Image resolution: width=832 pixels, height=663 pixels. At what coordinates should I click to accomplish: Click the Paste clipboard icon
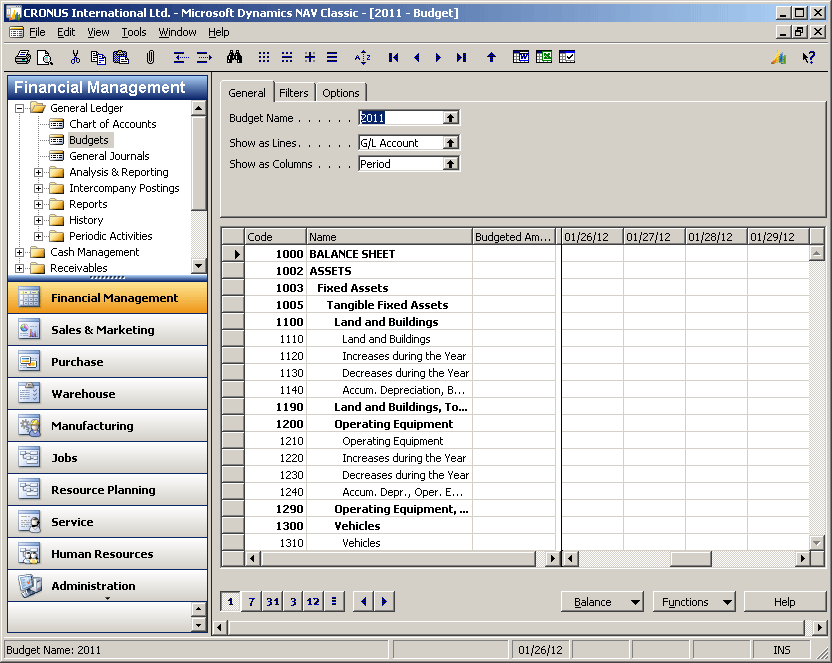(x=121, y=57)
